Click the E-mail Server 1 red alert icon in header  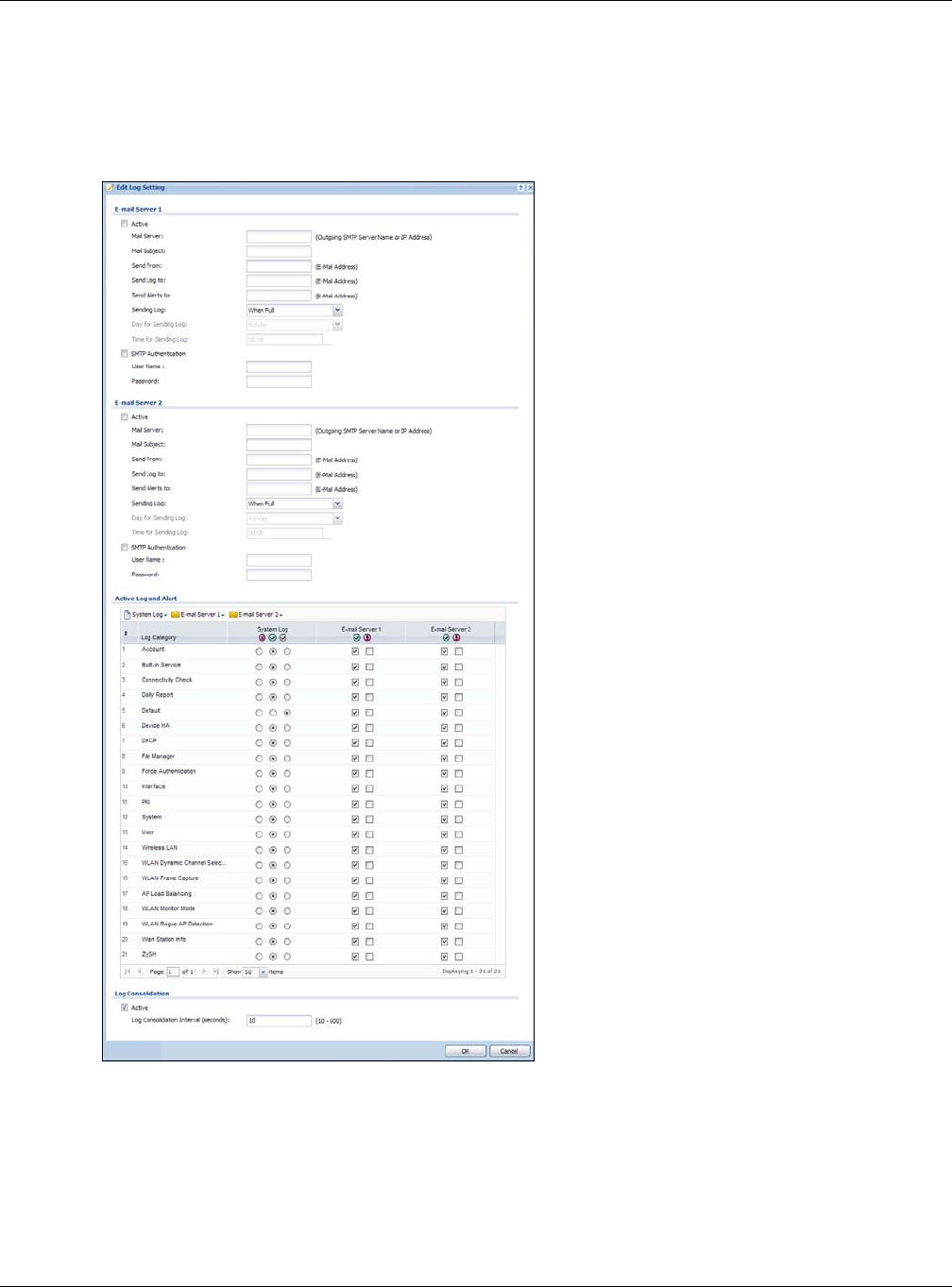click(367, 637)
